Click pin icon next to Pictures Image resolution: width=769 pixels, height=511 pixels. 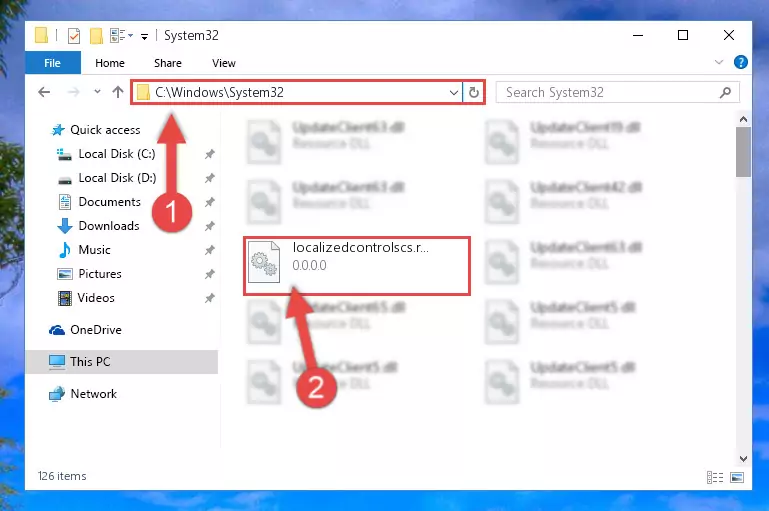tap(209, 274)
